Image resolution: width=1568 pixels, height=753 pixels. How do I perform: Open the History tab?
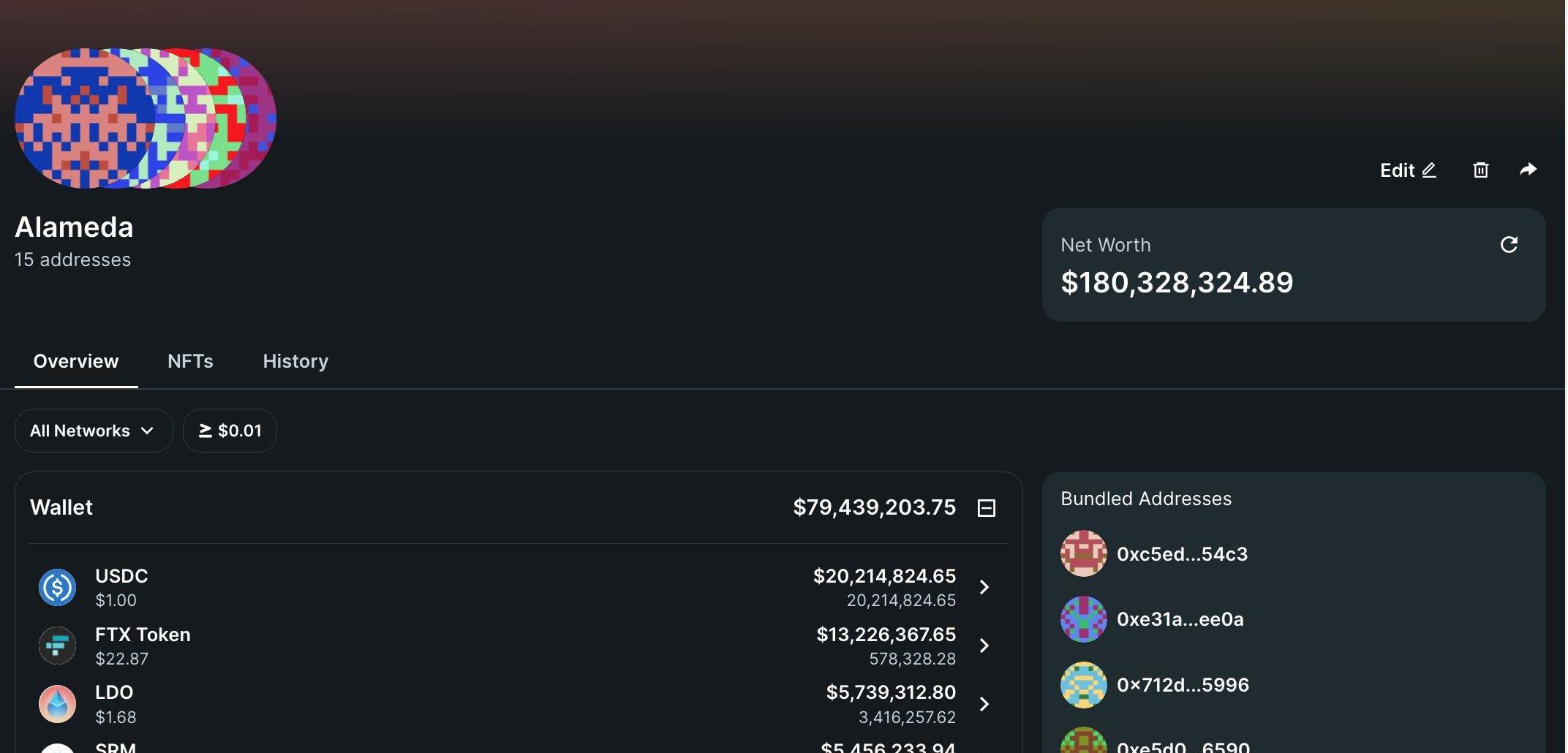[x=295, y=361]
